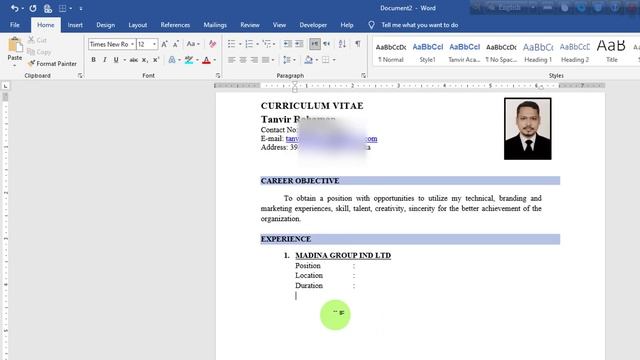Open the multilevel list dropdown

pos(269,44)
